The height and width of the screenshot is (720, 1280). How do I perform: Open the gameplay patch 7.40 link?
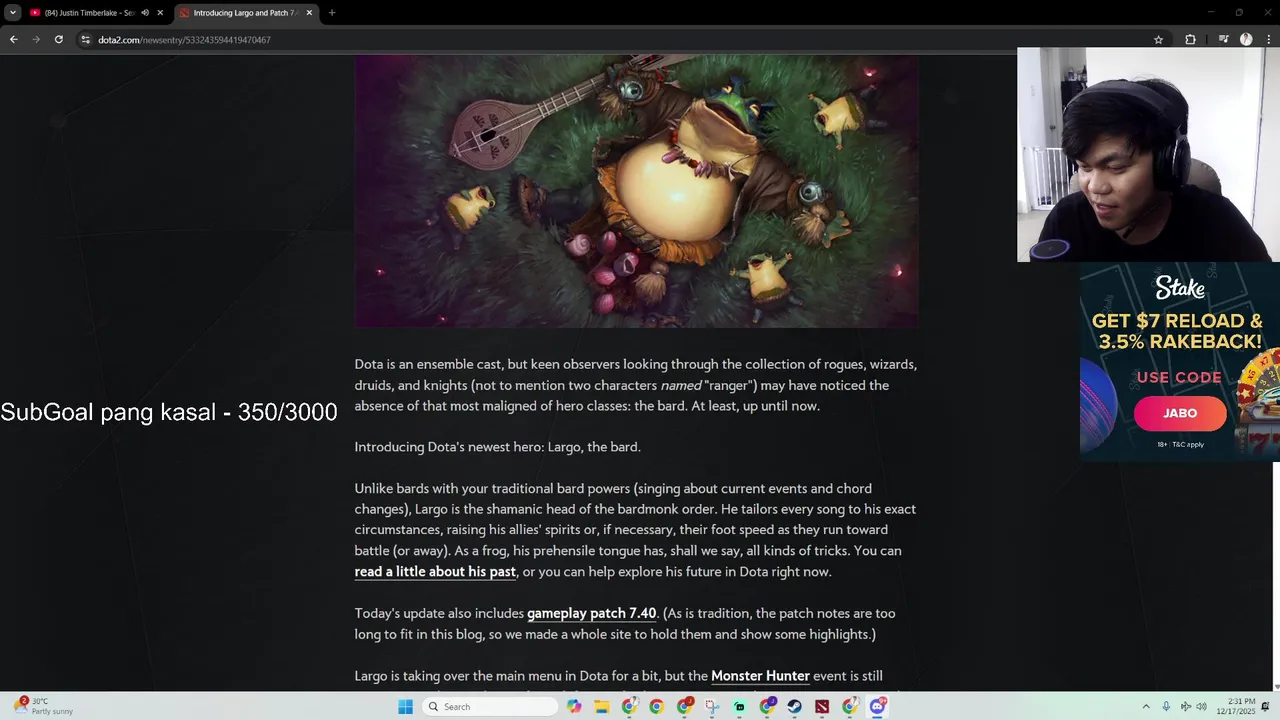[x=591, y=613]
